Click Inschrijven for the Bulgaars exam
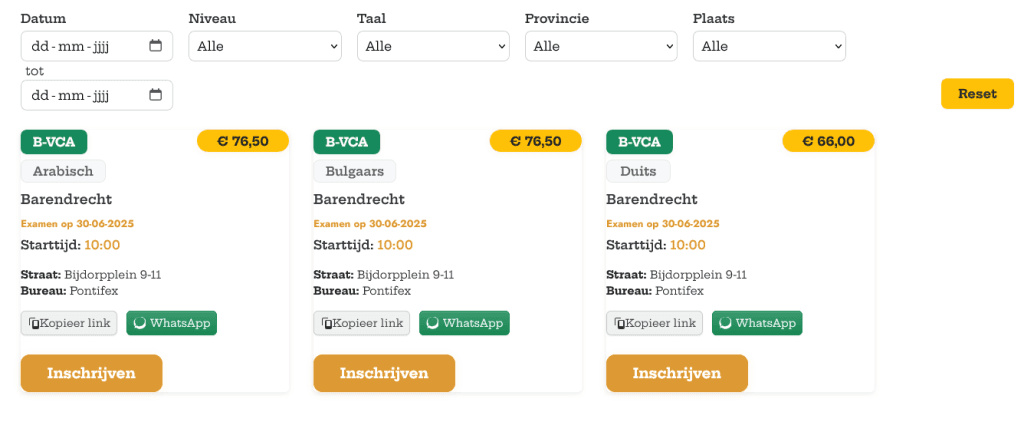This screenshot has width=1024, height=422. [x=384, y=373]
